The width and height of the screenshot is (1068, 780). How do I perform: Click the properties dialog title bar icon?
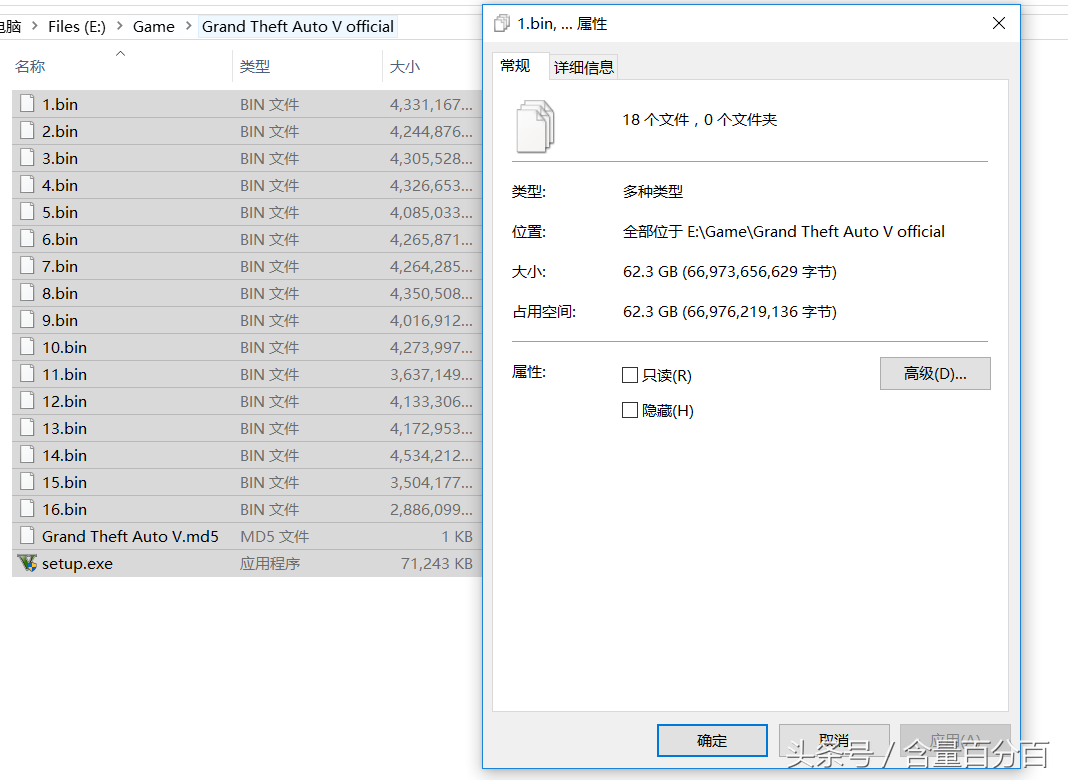click(502, 24)
